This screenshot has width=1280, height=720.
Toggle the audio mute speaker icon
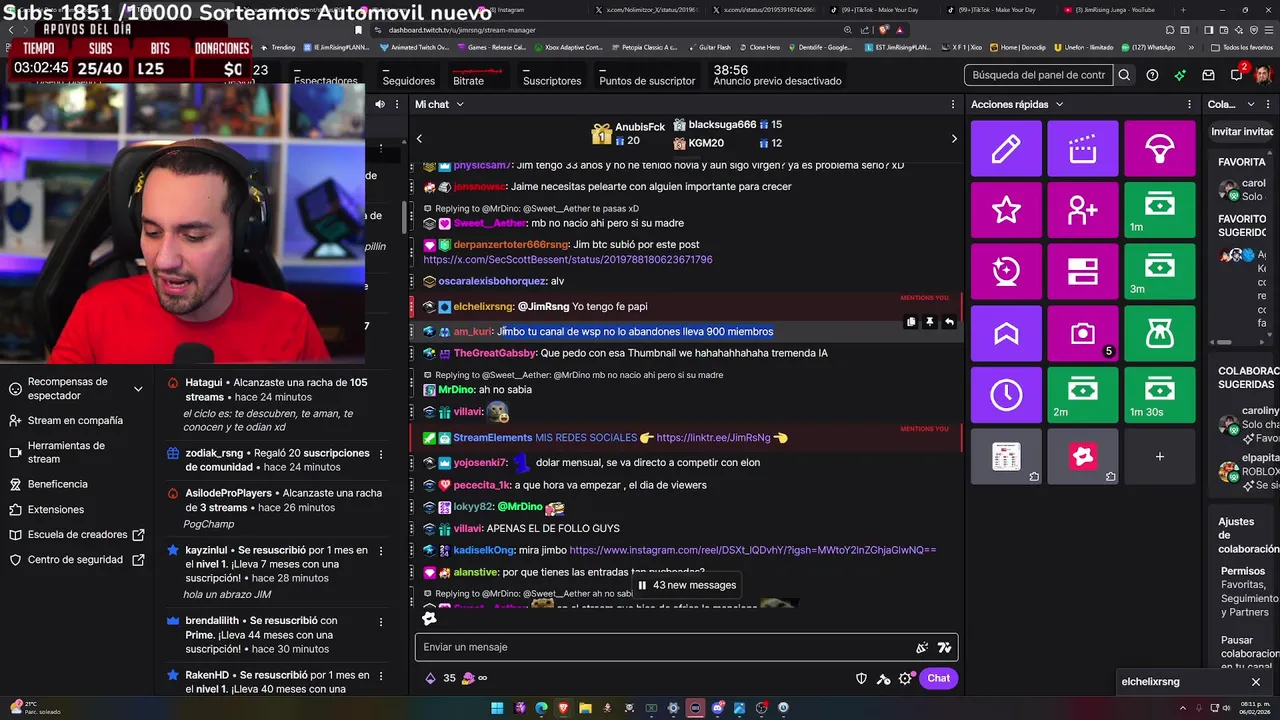click(x=380, y=104)
